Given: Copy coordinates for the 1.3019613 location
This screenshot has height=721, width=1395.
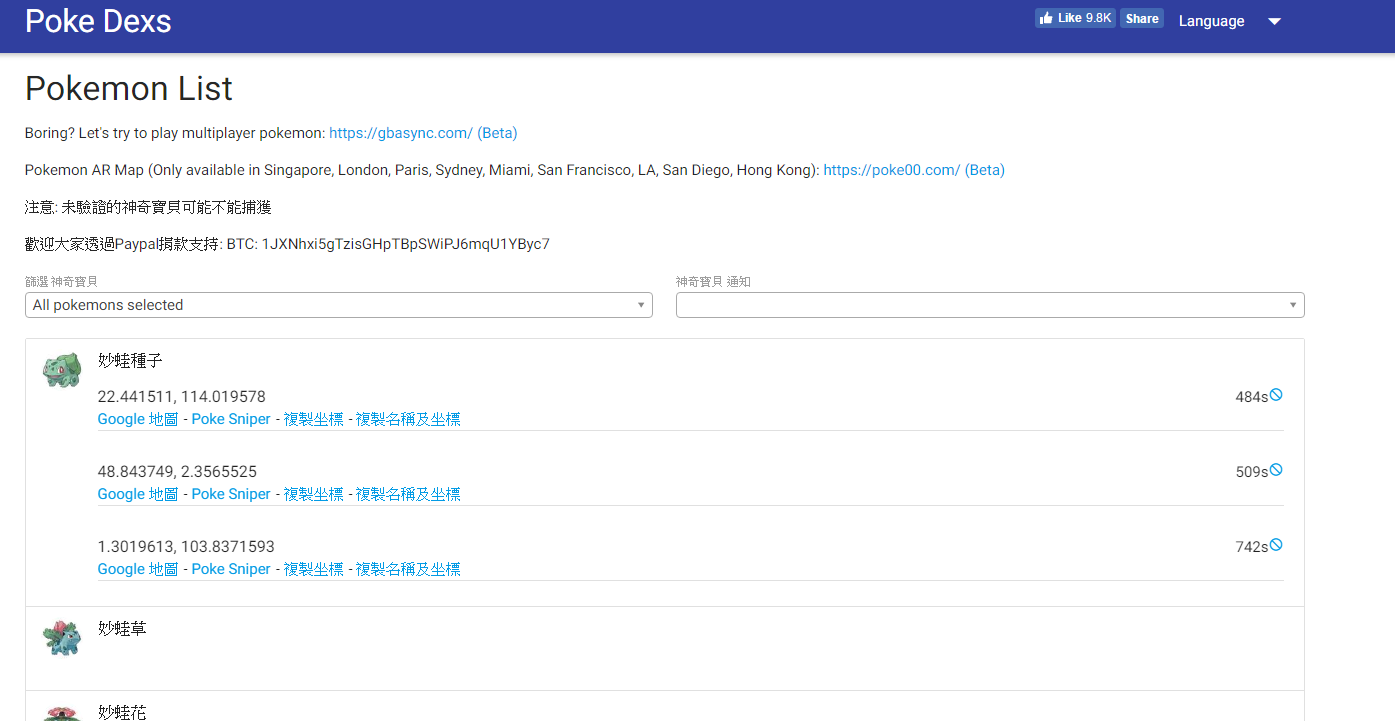Looking at the screenshot, I should [313, 569].
